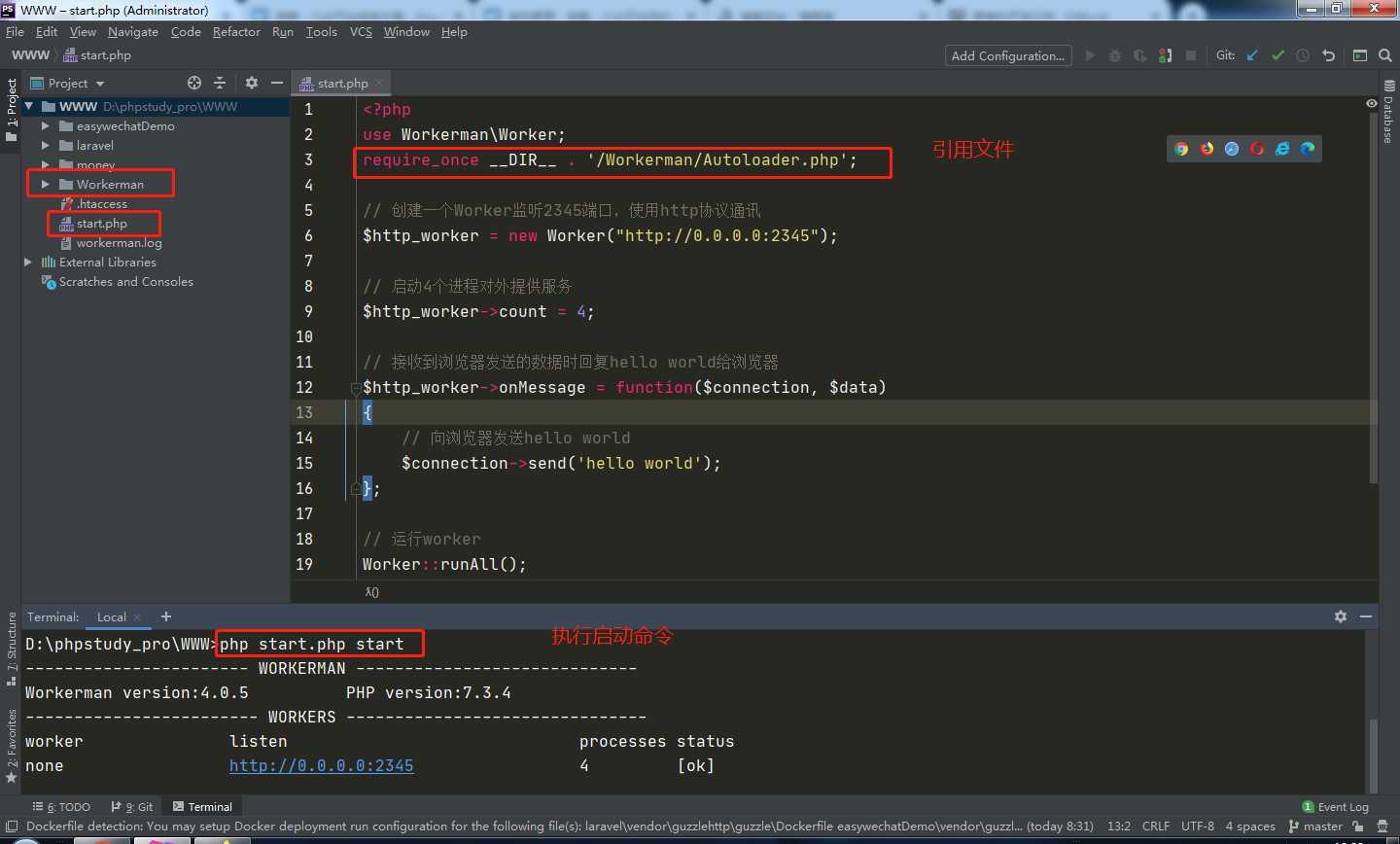Image resolution: width=1400 pixels, height=844 pixels.
Task: Run the current configuration with the play icon
Action: 1090,55
